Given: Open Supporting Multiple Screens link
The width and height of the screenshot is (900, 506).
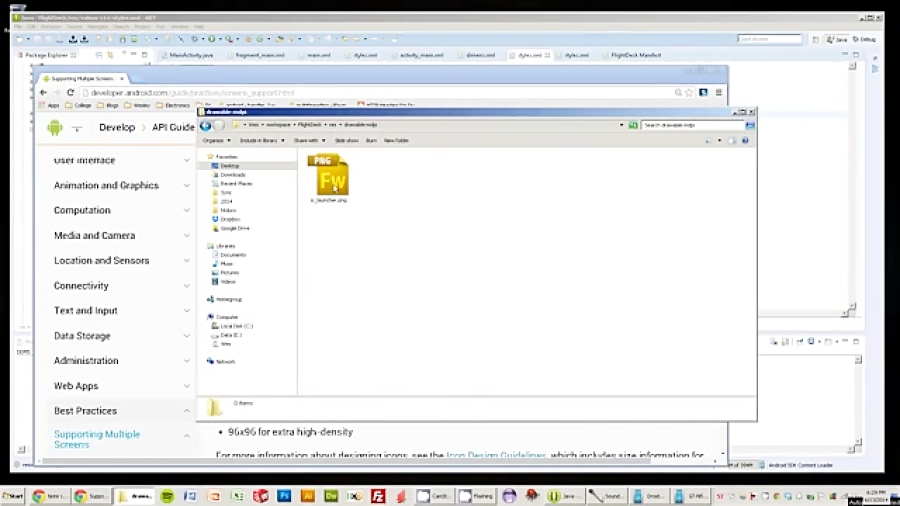Looking at the screenshot, I should pyautogui.click(x=97, y=439).
